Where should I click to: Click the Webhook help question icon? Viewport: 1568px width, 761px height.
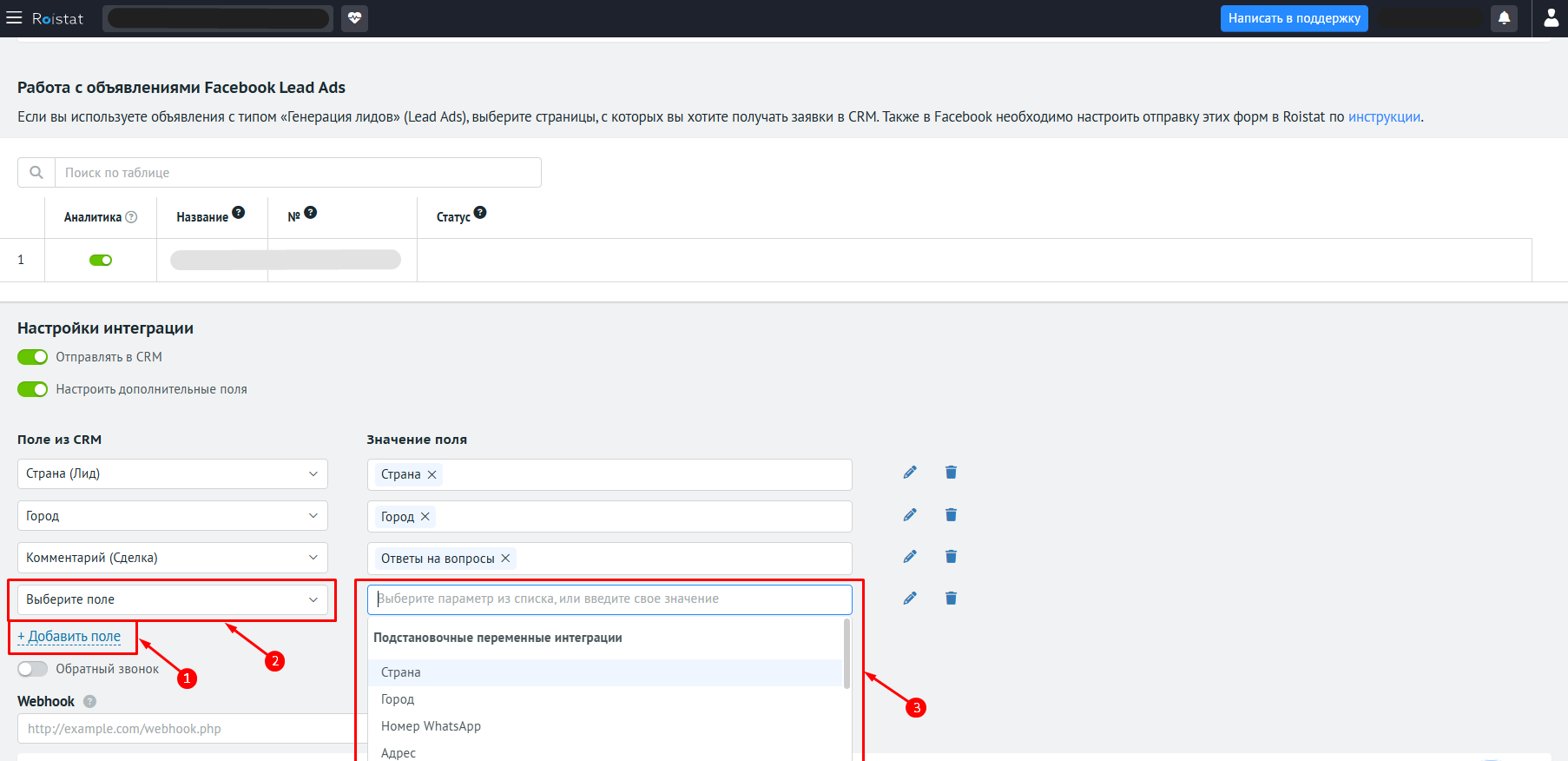click(x=89, y=702)
